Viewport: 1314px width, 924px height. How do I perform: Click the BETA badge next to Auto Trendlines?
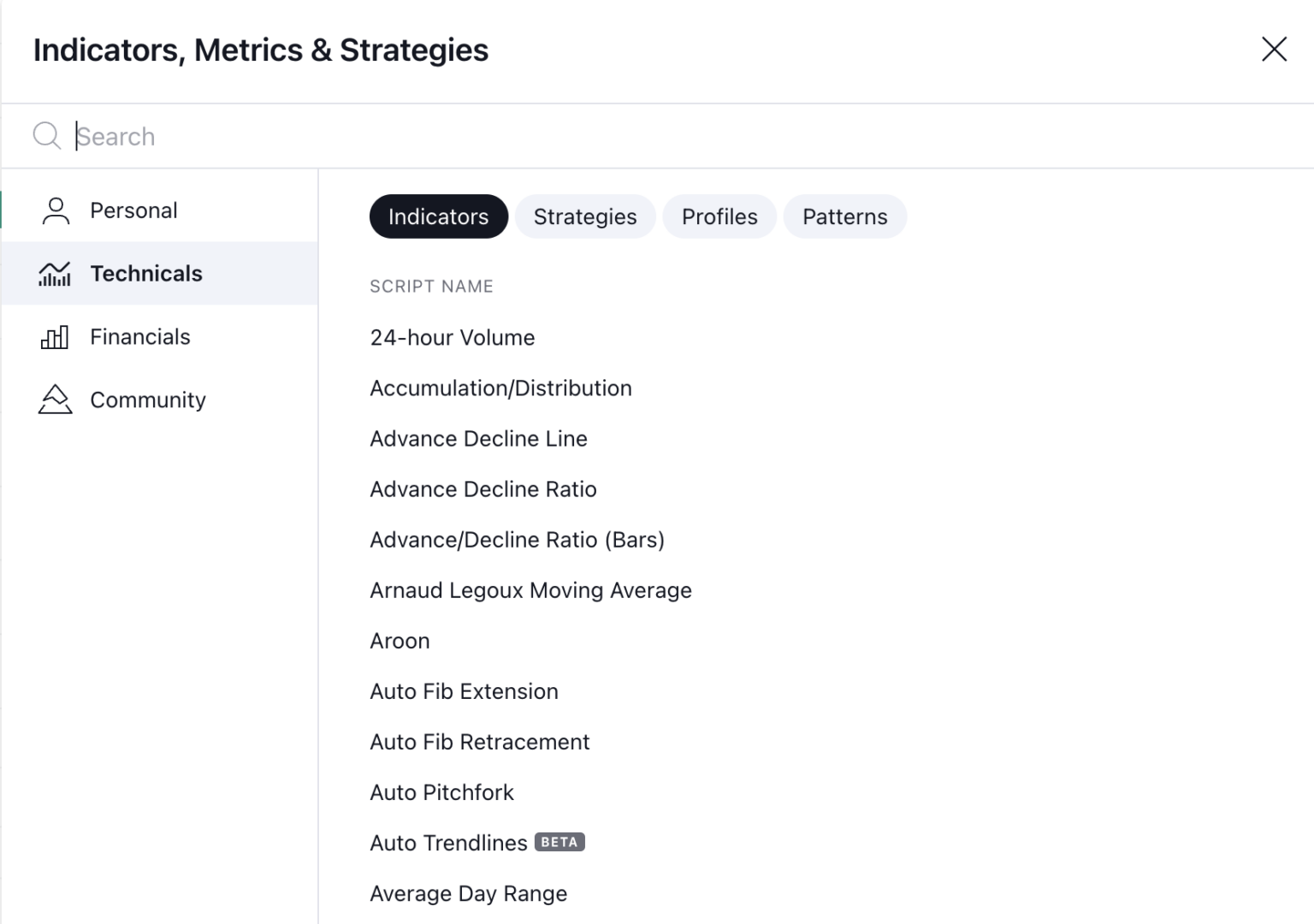click(559, 842)
